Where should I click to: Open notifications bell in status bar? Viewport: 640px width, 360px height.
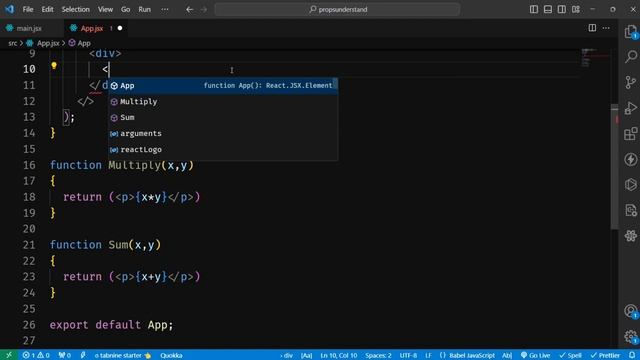coord(632,355)
